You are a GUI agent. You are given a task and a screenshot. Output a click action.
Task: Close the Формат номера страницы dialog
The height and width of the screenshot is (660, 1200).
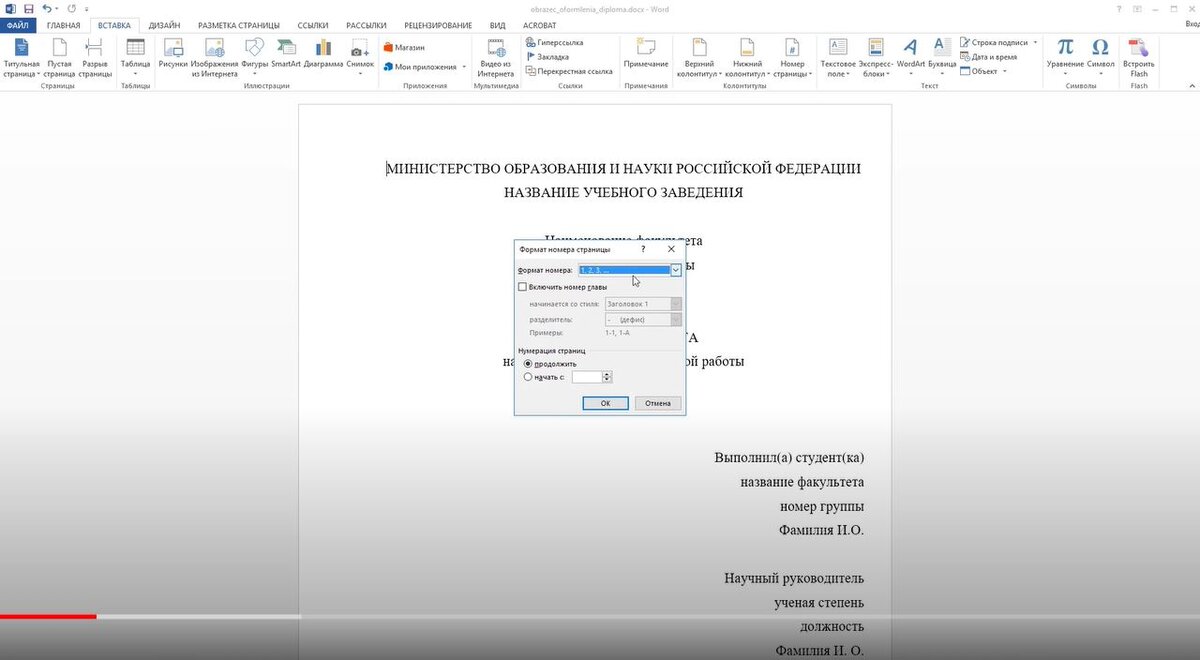pos(671,249)
